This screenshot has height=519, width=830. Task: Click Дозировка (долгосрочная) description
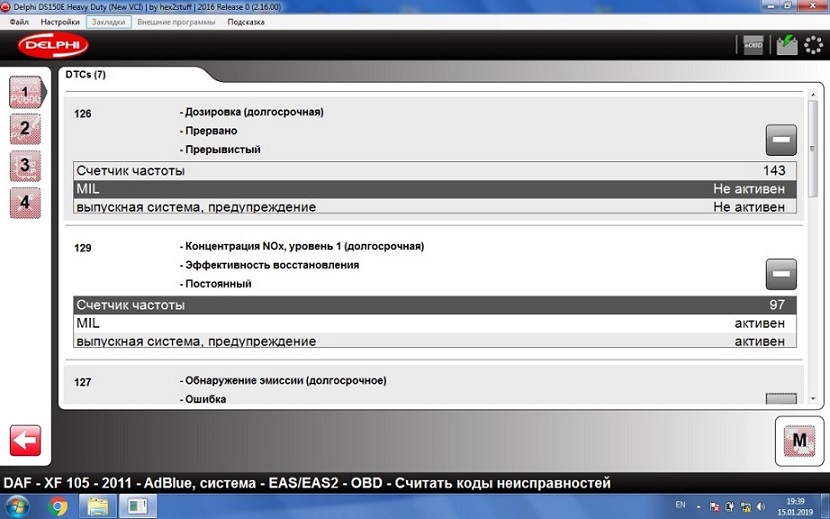[x=254, y=112]
